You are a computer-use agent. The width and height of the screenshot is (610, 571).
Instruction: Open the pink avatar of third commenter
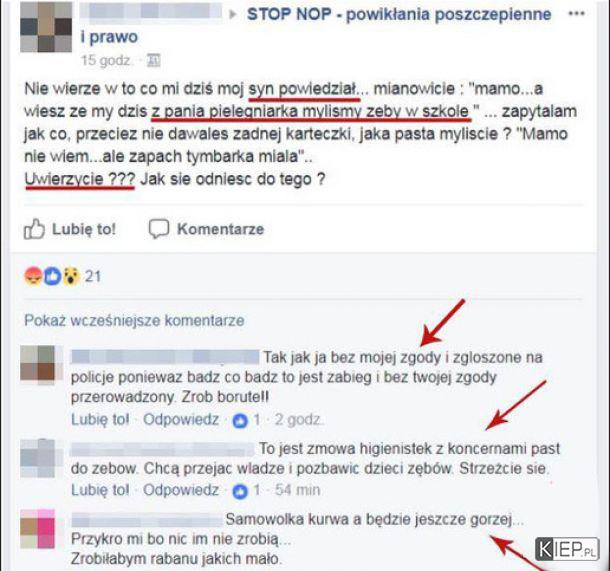point(38,529)
